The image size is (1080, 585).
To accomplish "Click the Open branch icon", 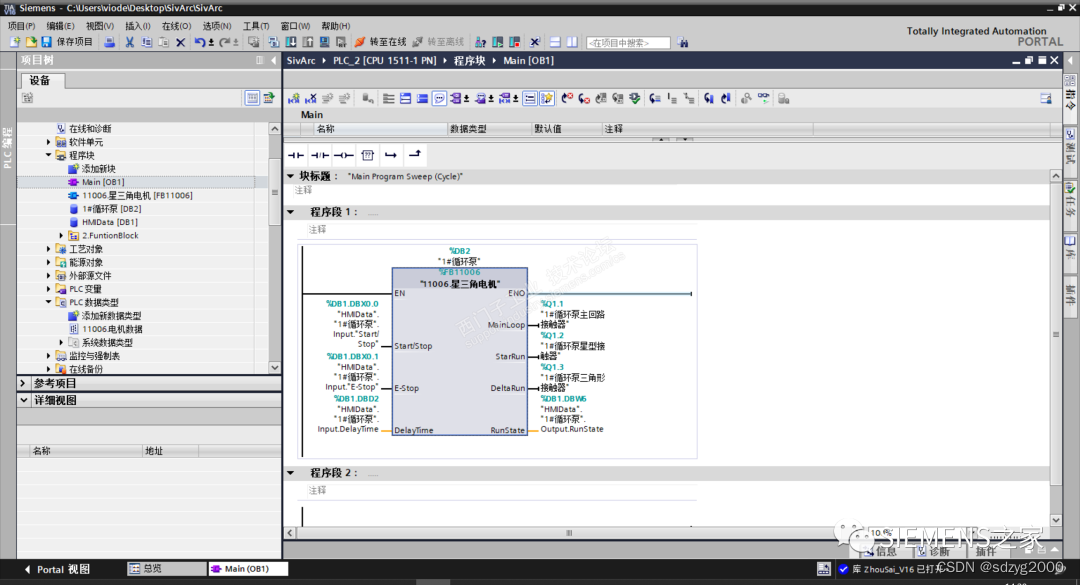I will [x=391, y=155].
